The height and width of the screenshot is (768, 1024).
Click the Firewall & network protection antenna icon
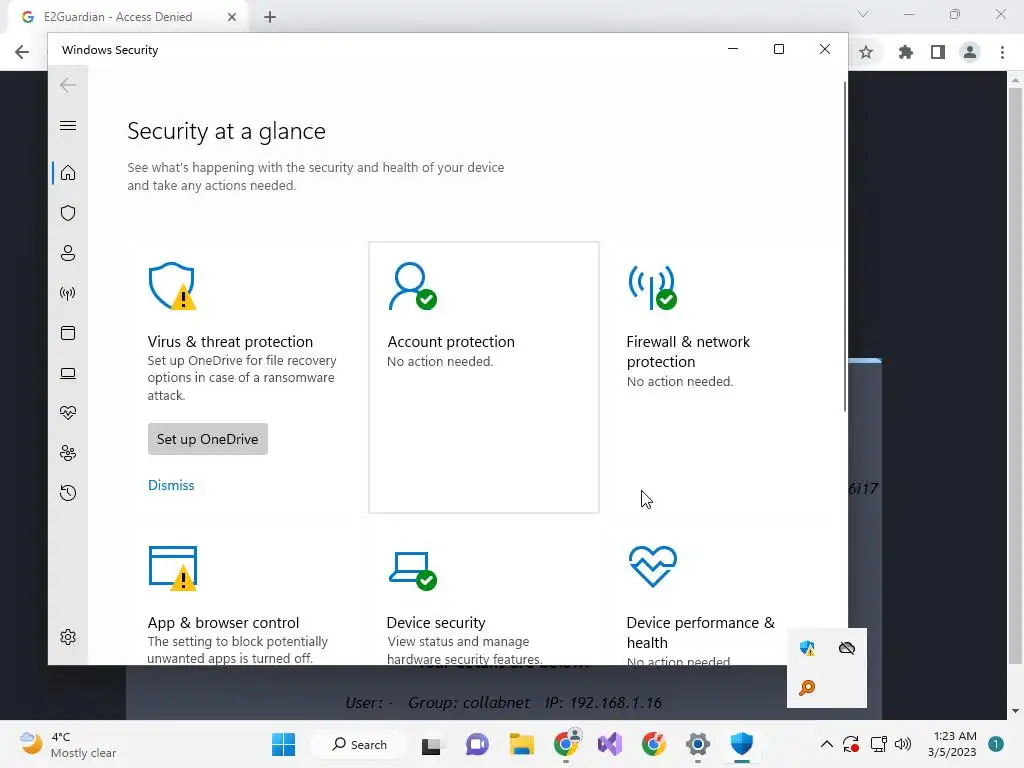(x=652, y=286)
